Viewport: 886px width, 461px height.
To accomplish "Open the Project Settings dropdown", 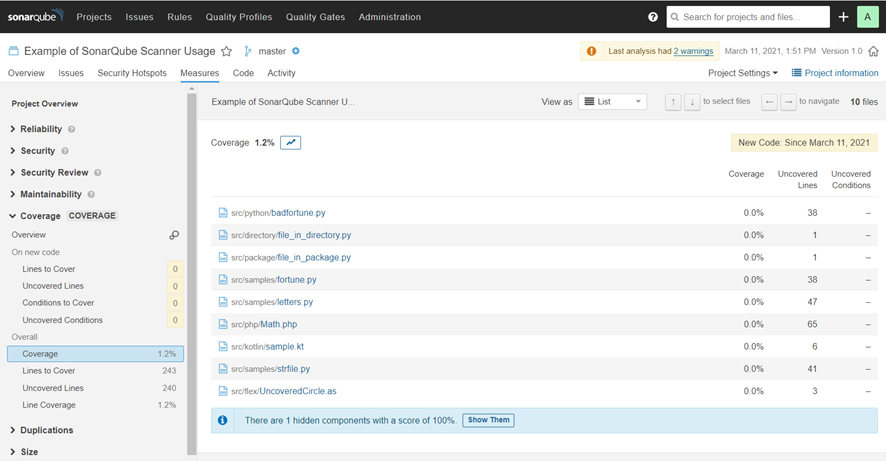I will point(742,73).
